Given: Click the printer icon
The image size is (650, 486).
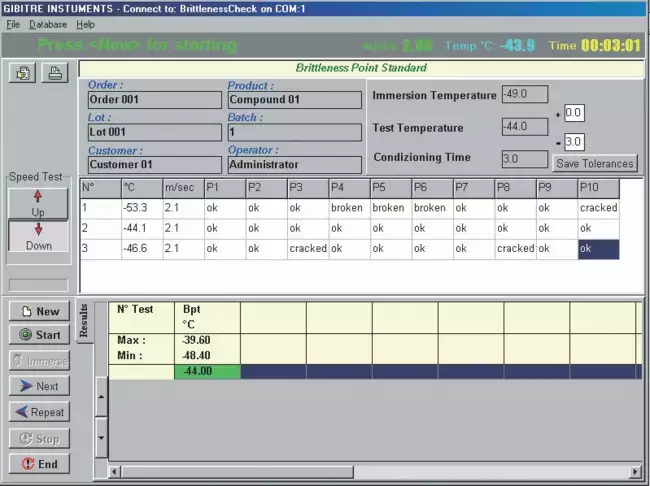Looking at the screenshot, I should (55, 72).
